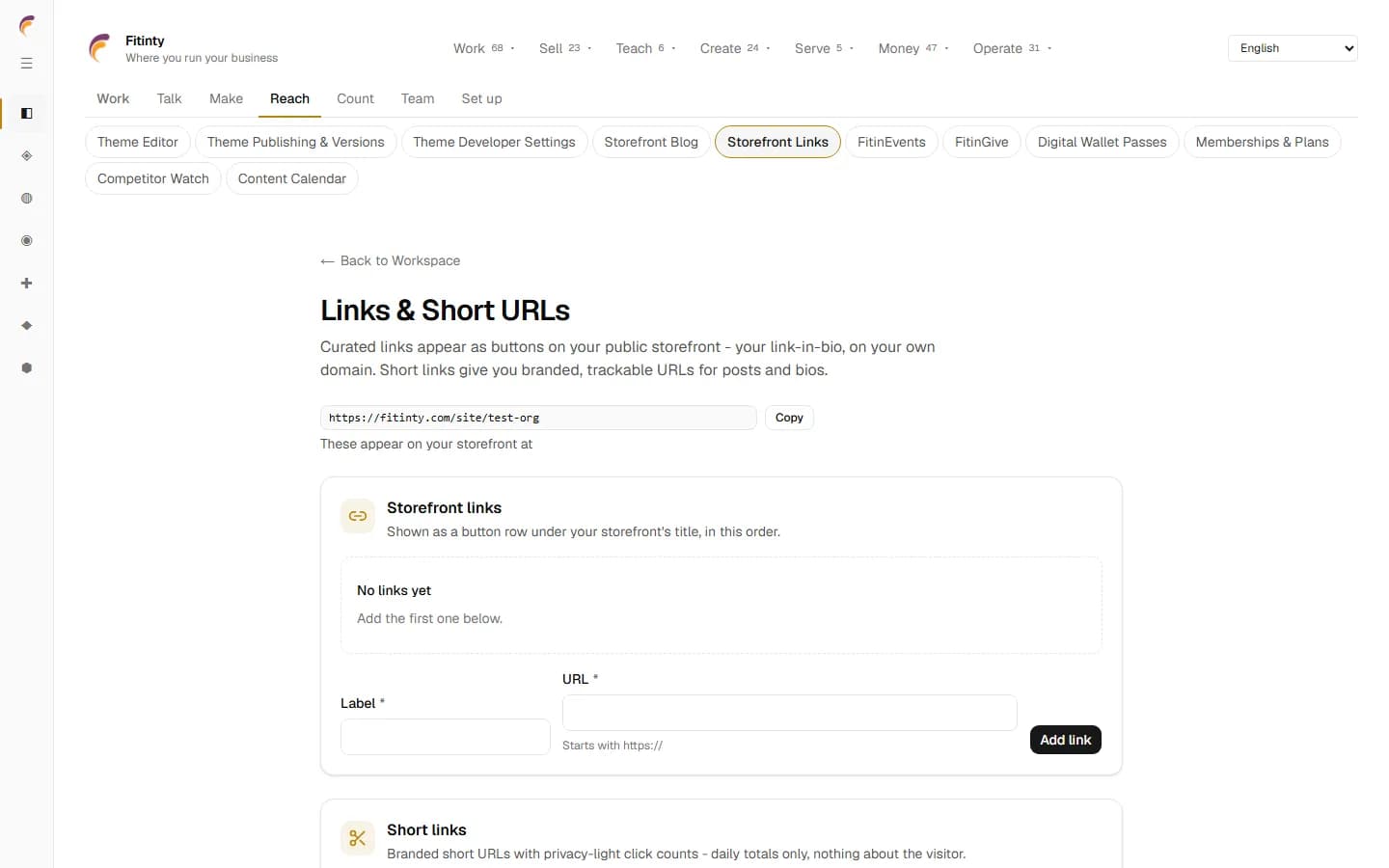Screen dimensions: 1389x868
Task: Copy the storefront URL
Action: (789, 418)
